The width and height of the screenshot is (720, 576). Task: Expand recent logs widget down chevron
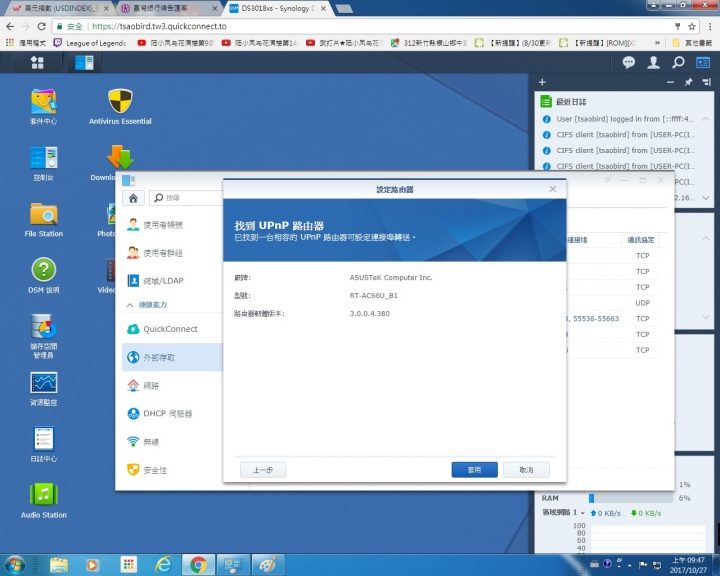[706, 198]
